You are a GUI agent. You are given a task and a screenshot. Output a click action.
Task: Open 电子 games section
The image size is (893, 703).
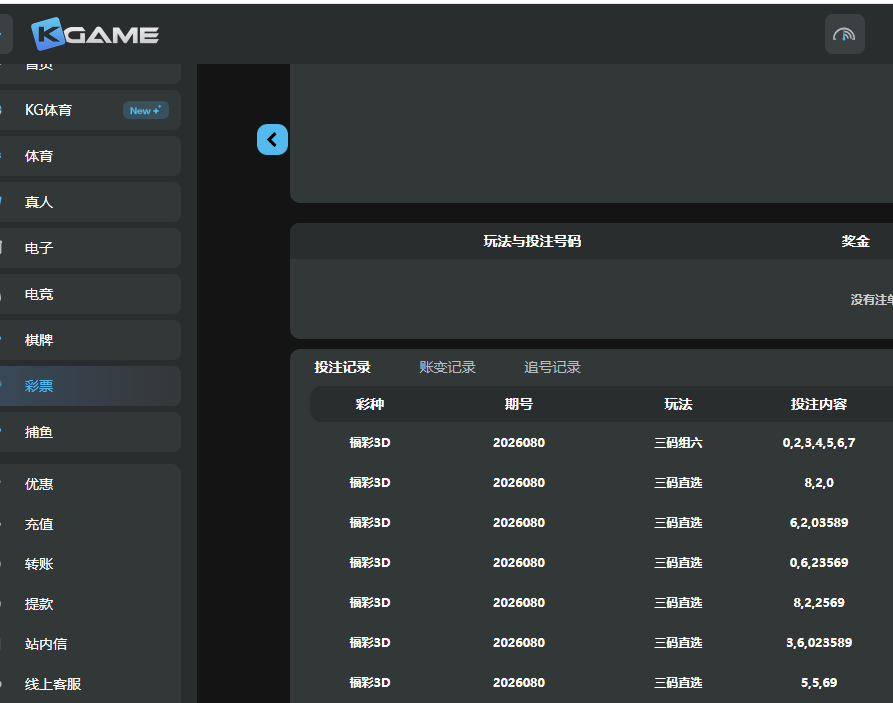tap(39, 248)
